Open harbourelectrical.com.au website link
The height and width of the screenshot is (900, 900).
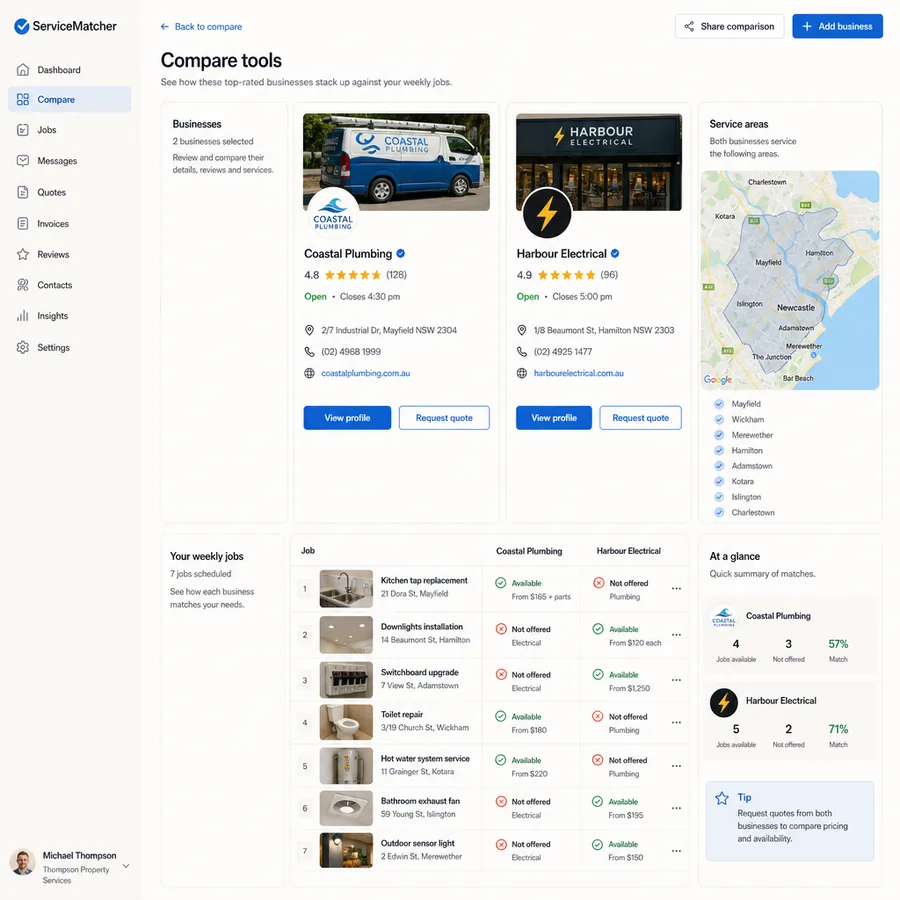point(579,373)
